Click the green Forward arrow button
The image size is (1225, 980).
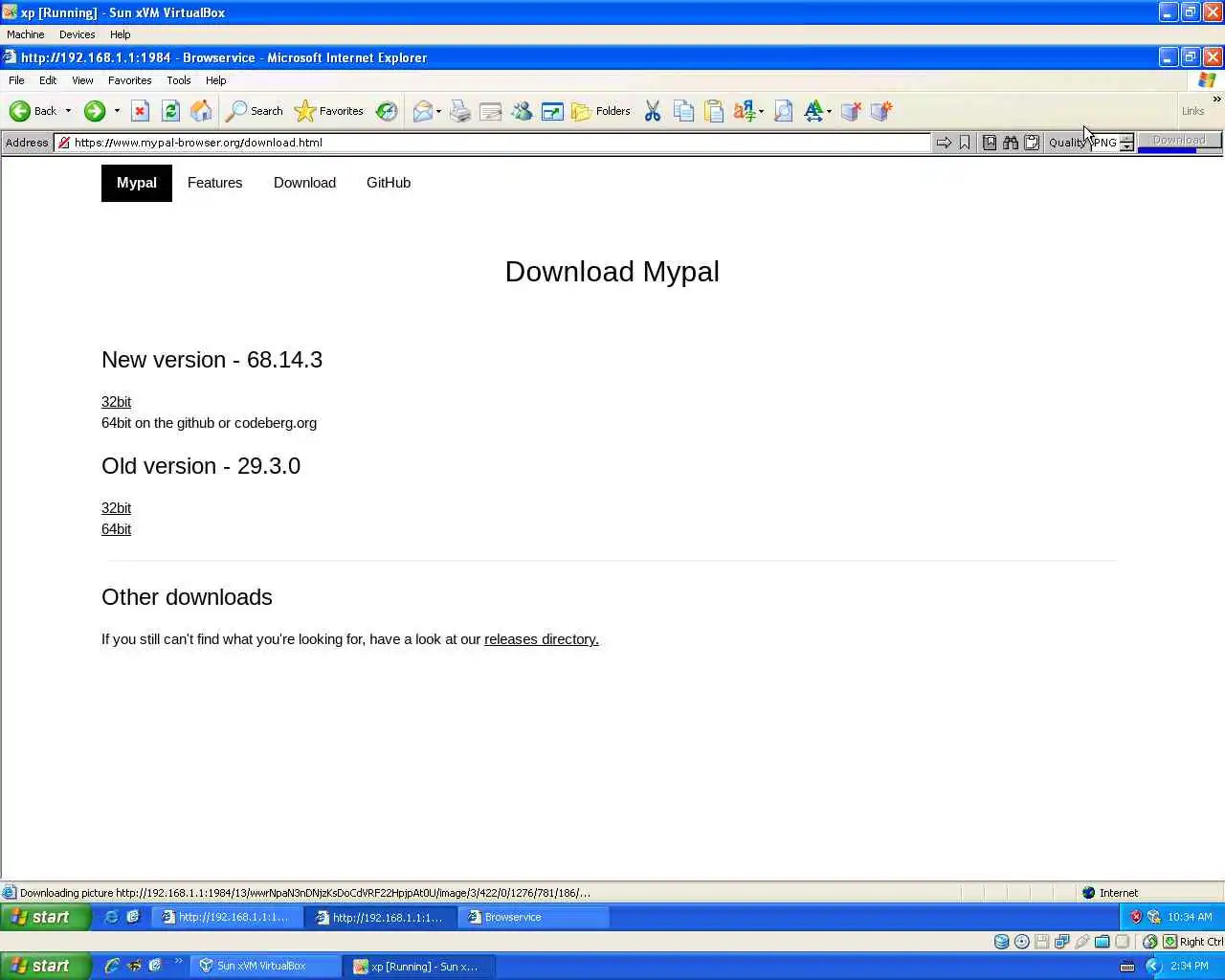(94, 111)
